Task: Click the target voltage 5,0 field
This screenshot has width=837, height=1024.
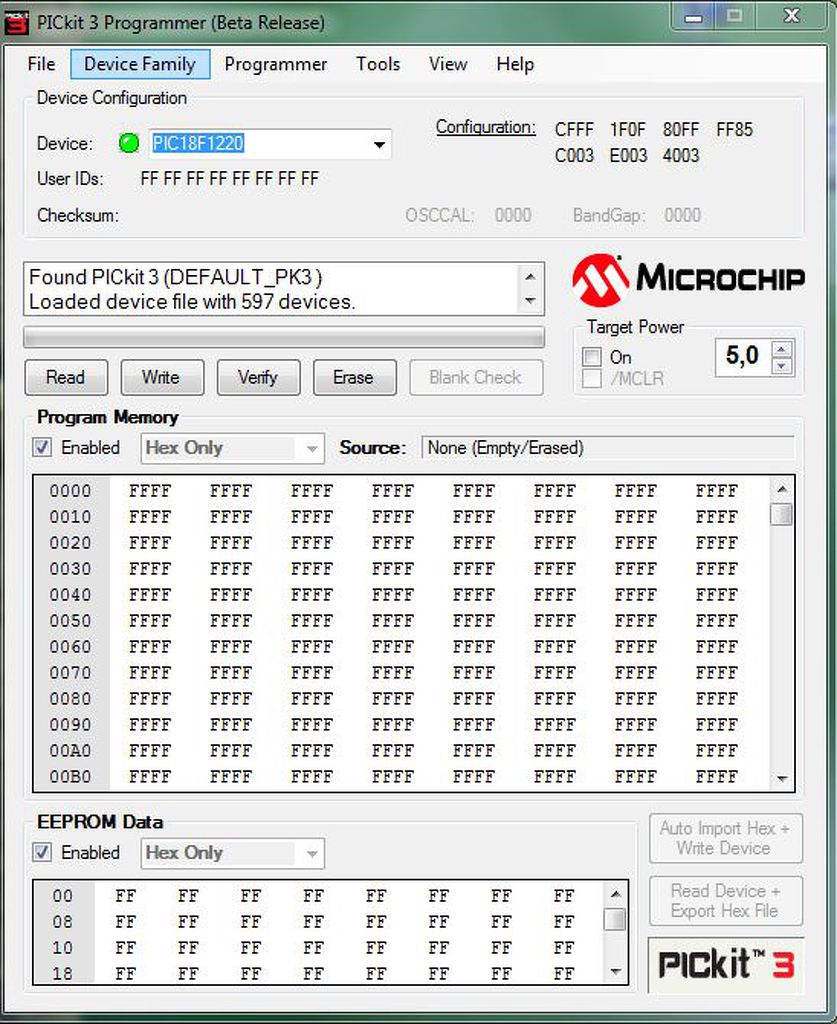Action: click(x=743, y=357)
